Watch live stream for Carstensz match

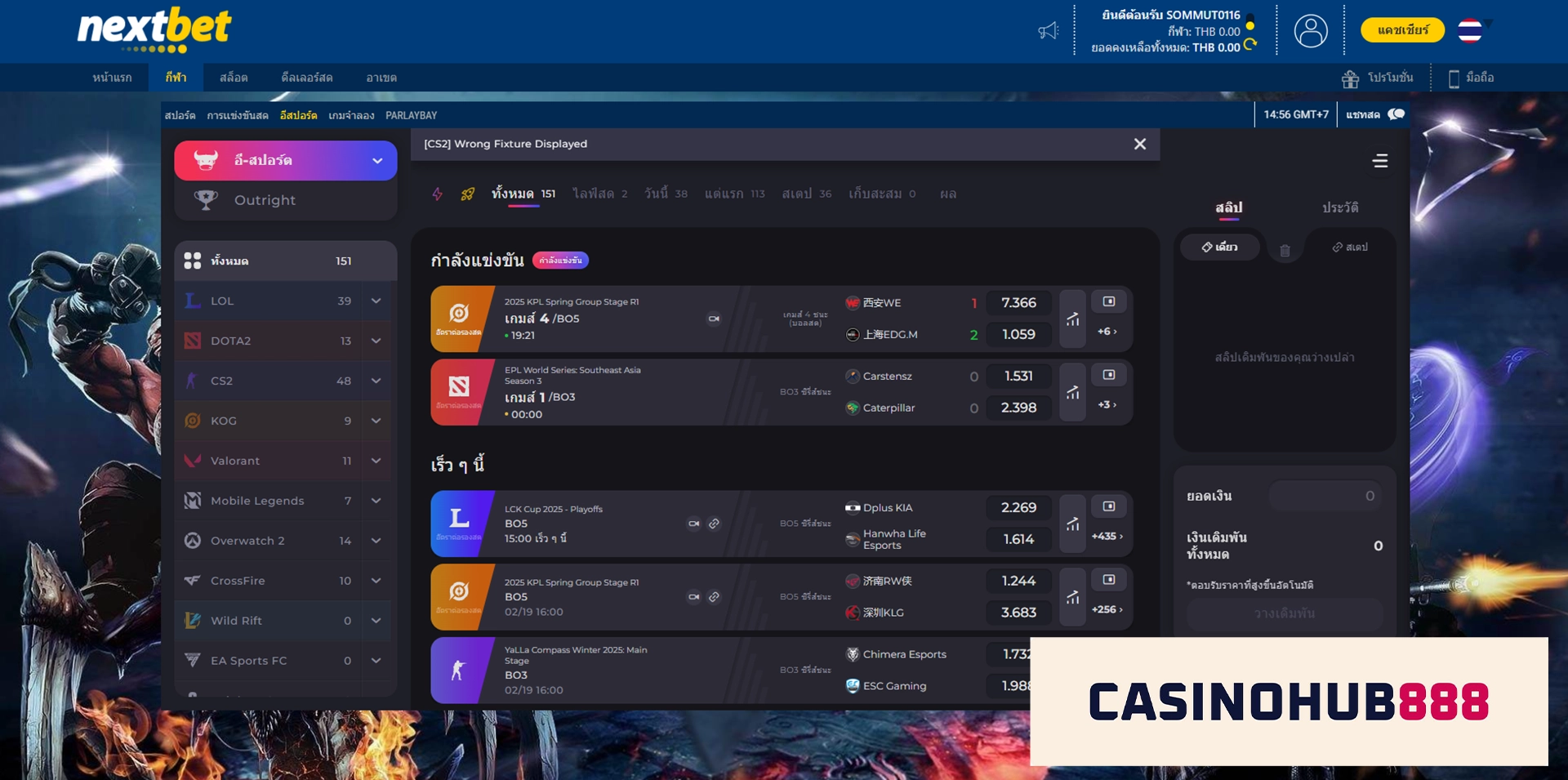pyautogui.click(x=1109, y=375)
